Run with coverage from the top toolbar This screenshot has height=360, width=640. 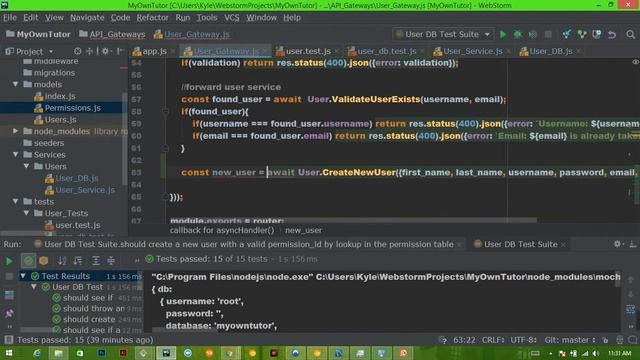coord(533,35)
